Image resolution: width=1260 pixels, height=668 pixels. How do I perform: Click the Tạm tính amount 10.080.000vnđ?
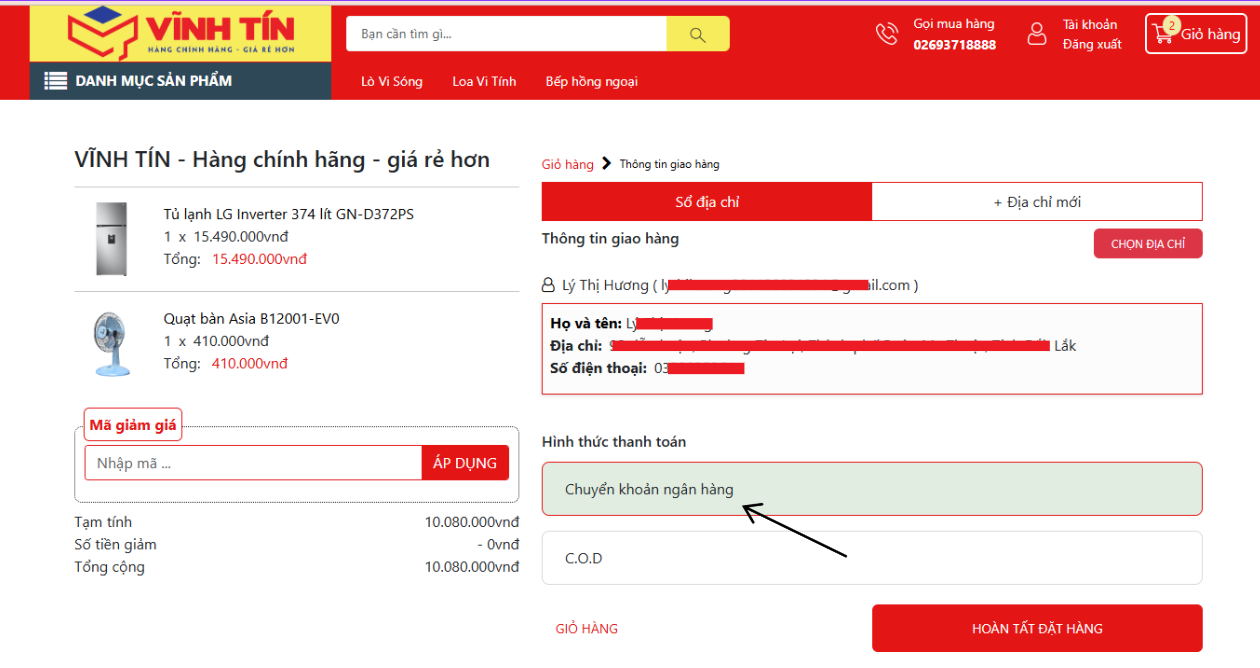(472, 522)
